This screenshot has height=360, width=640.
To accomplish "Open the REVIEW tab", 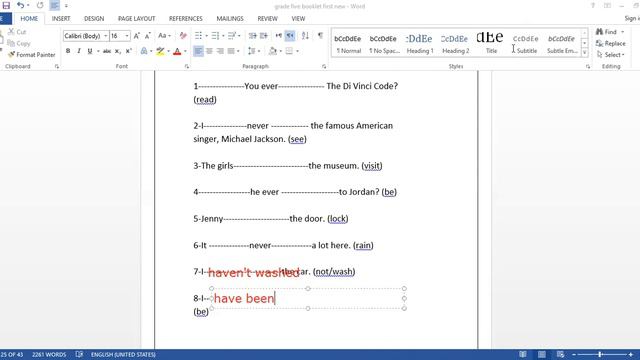I will click(267, 18).
